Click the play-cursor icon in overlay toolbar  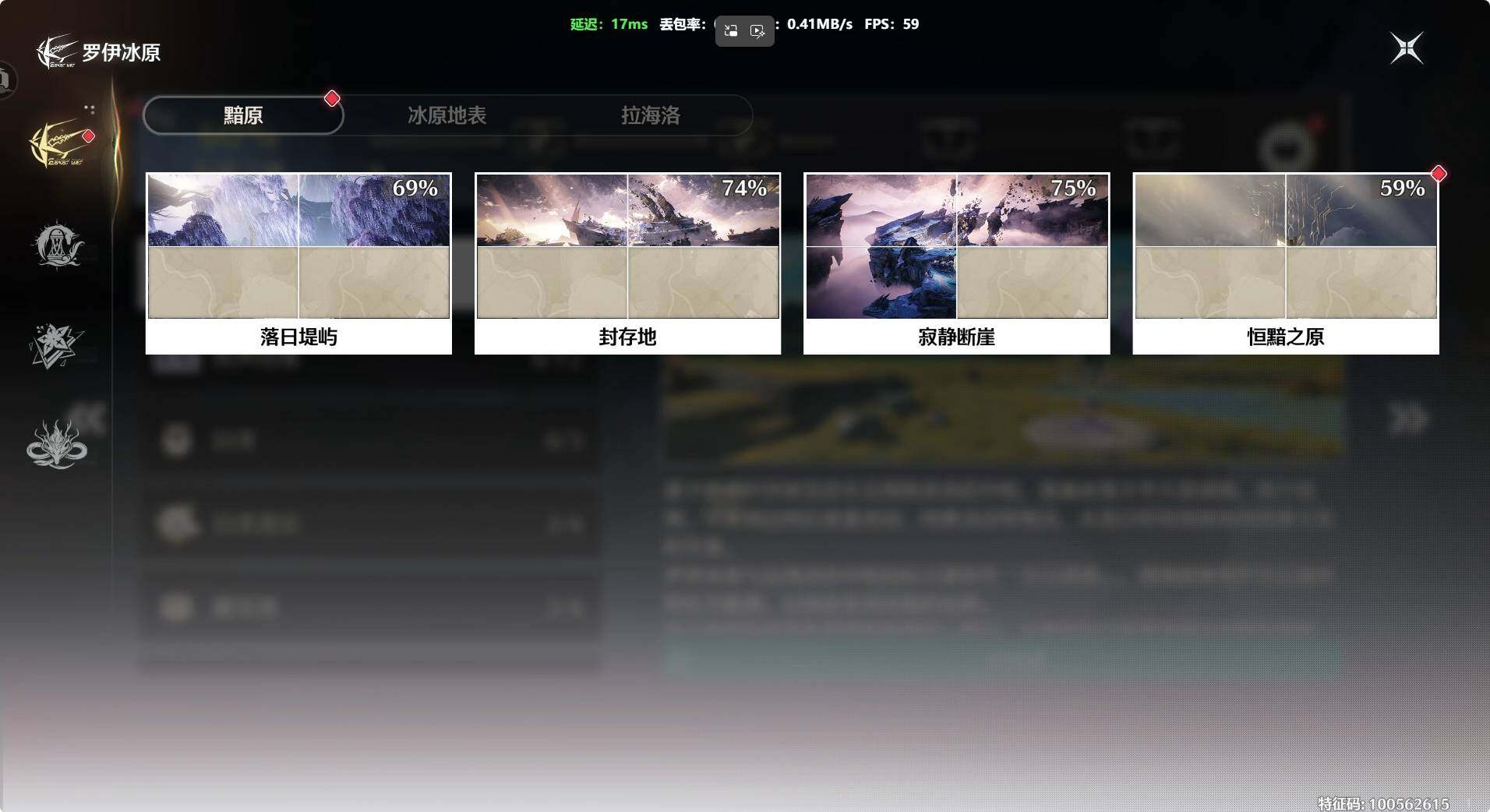[x=757, y=31]
